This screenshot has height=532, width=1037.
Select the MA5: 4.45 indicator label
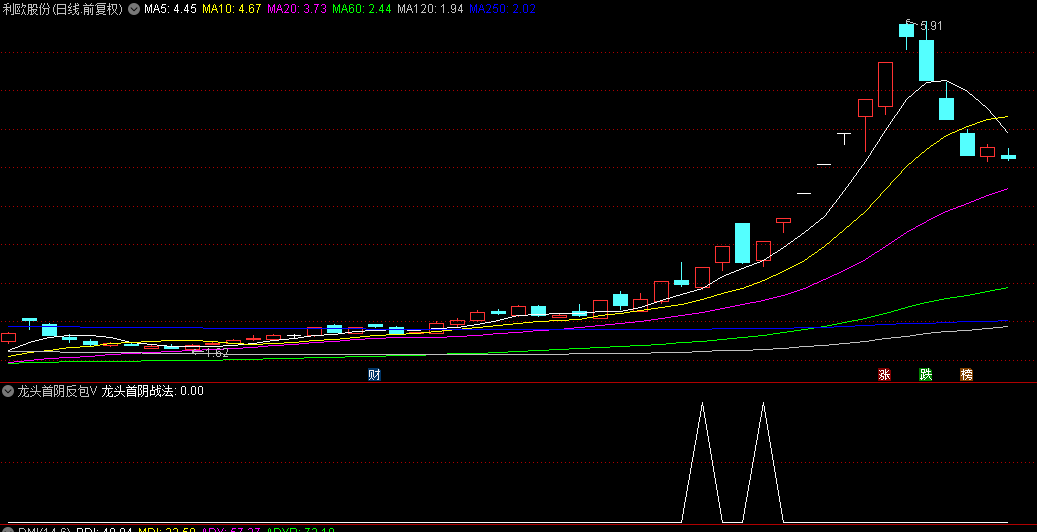coord(170,9)
